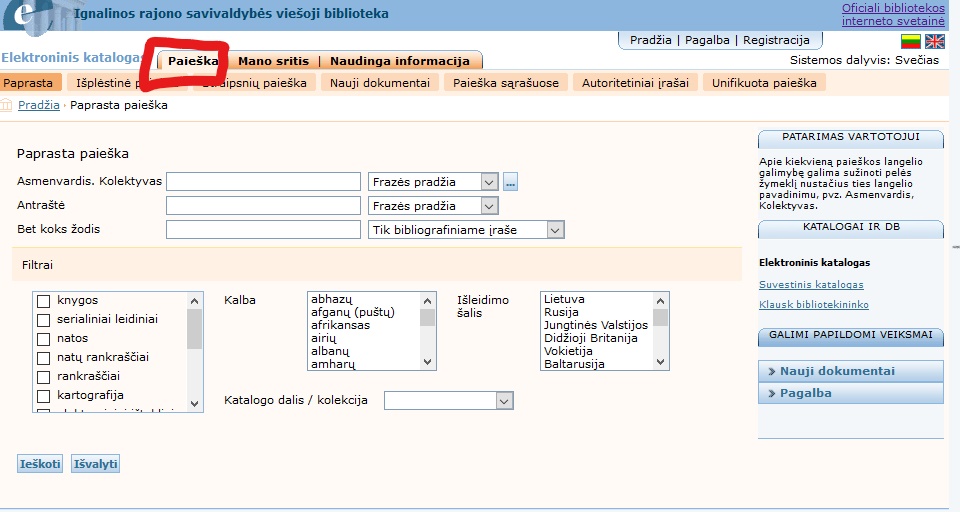Screen dimensions: 960x512
Task: Open the Registracija link in the top bar
Action: point(776,40)
